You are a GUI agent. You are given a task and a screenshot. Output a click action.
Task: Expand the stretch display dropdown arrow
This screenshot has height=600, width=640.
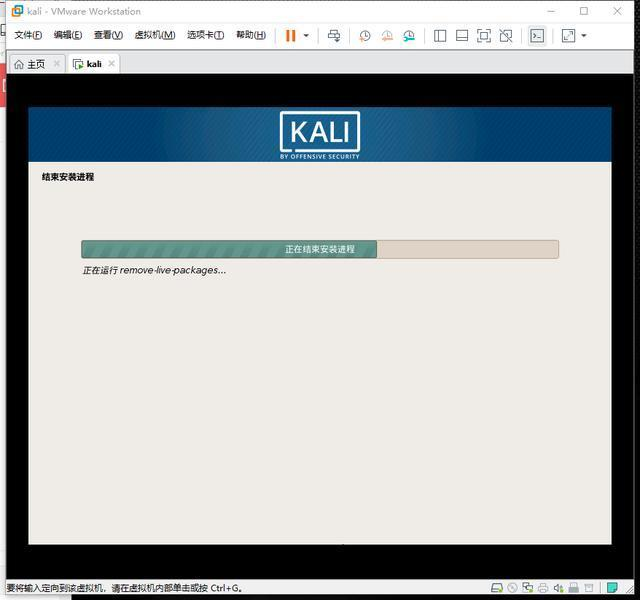[584, 36]
